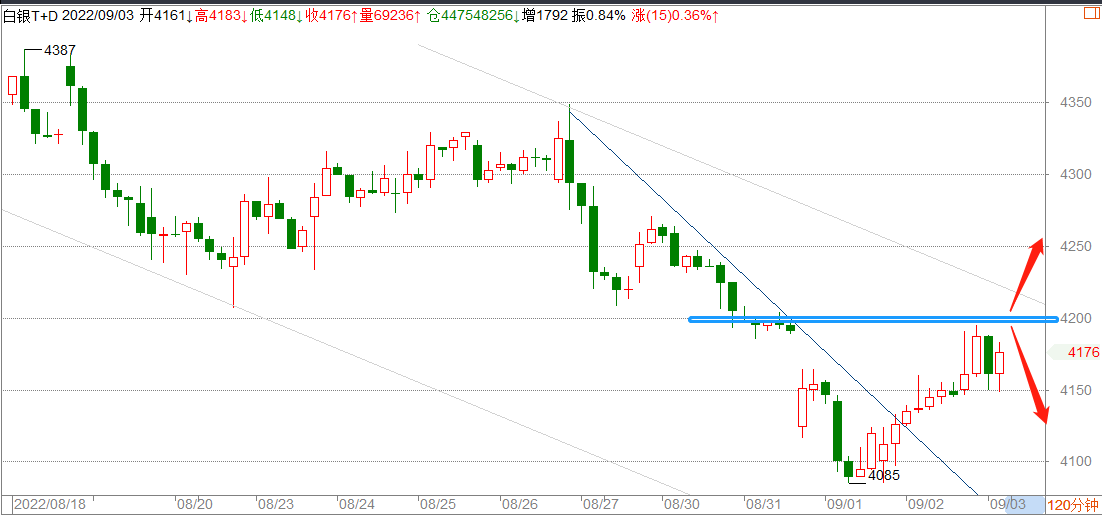Viewport: 1102px width, 515px height.
Task: Click the 4250 price axis label
Action: pos(1075,247)
